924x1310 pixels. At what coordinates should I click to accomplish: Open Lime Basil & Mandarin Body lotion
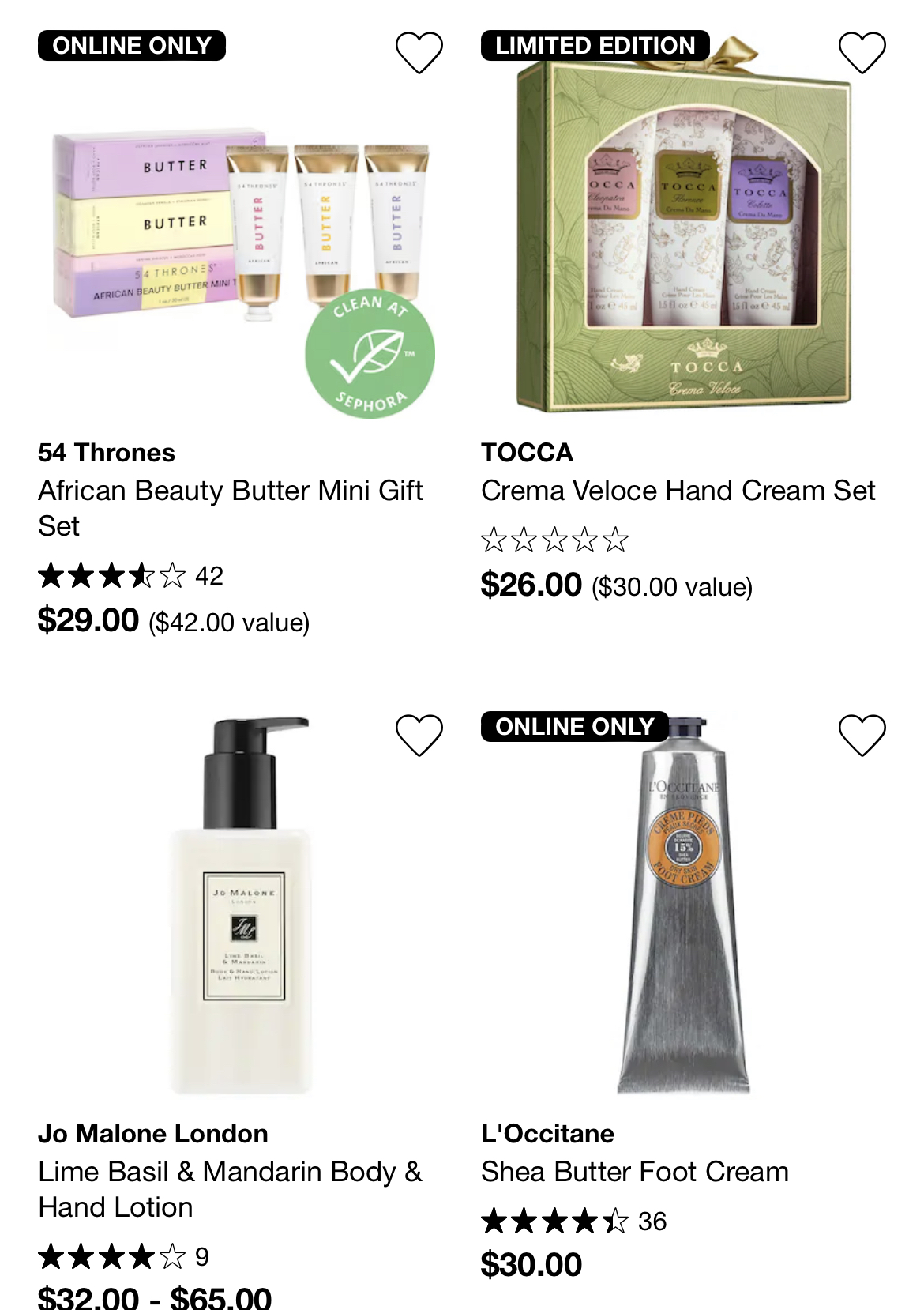pyautogui.click(x=230, y=1189)
